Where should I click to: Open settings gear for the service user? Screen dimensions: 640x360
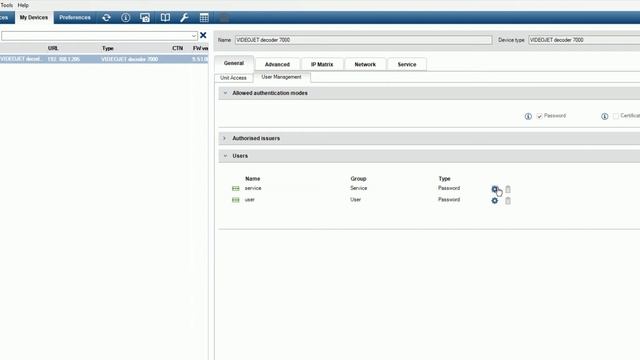494,189
